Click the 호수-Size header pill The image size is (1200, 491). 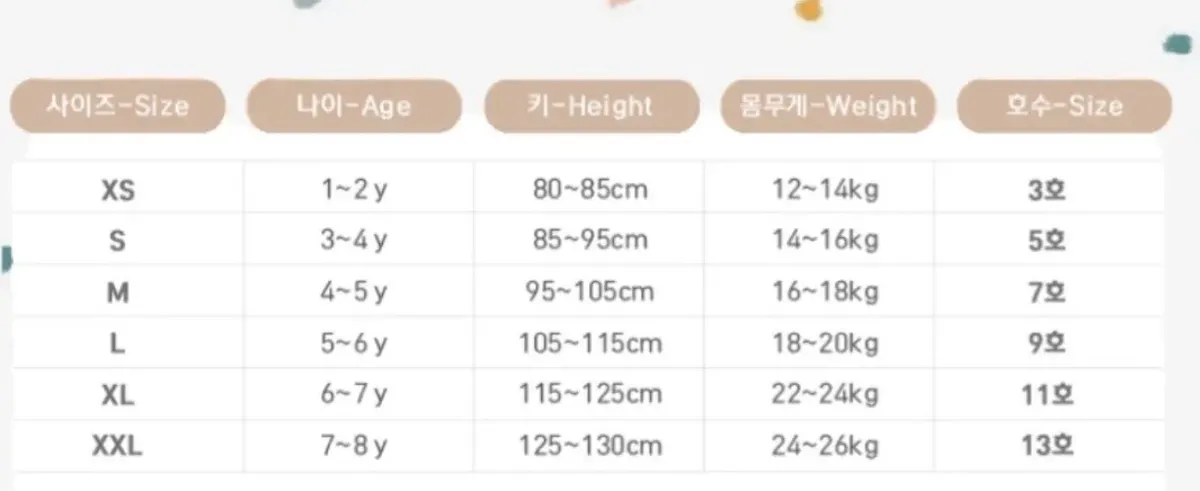click(1064, 105)
